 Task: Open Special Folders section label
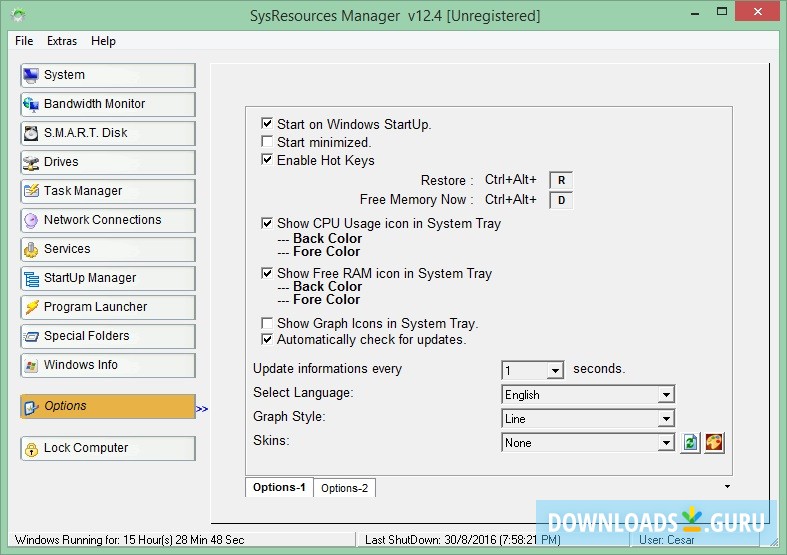[86, 336]
